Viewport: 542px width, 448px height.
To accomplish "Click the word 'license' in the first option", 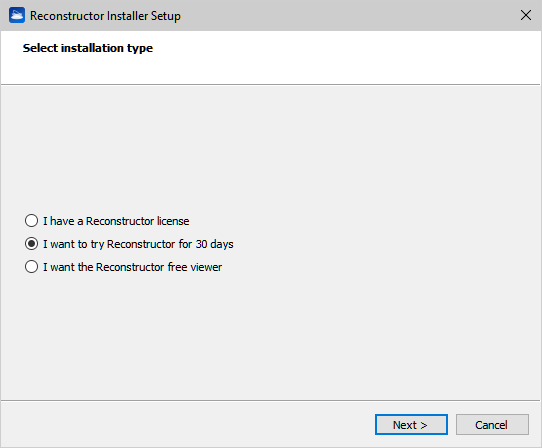I will click(x=173, y=221).
